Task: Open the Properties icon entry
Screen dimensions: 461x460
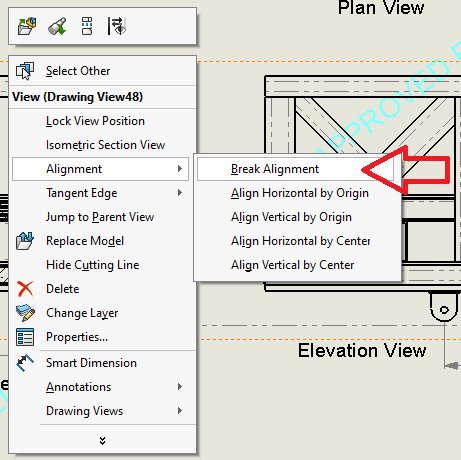Action: [x=25, y=337]
